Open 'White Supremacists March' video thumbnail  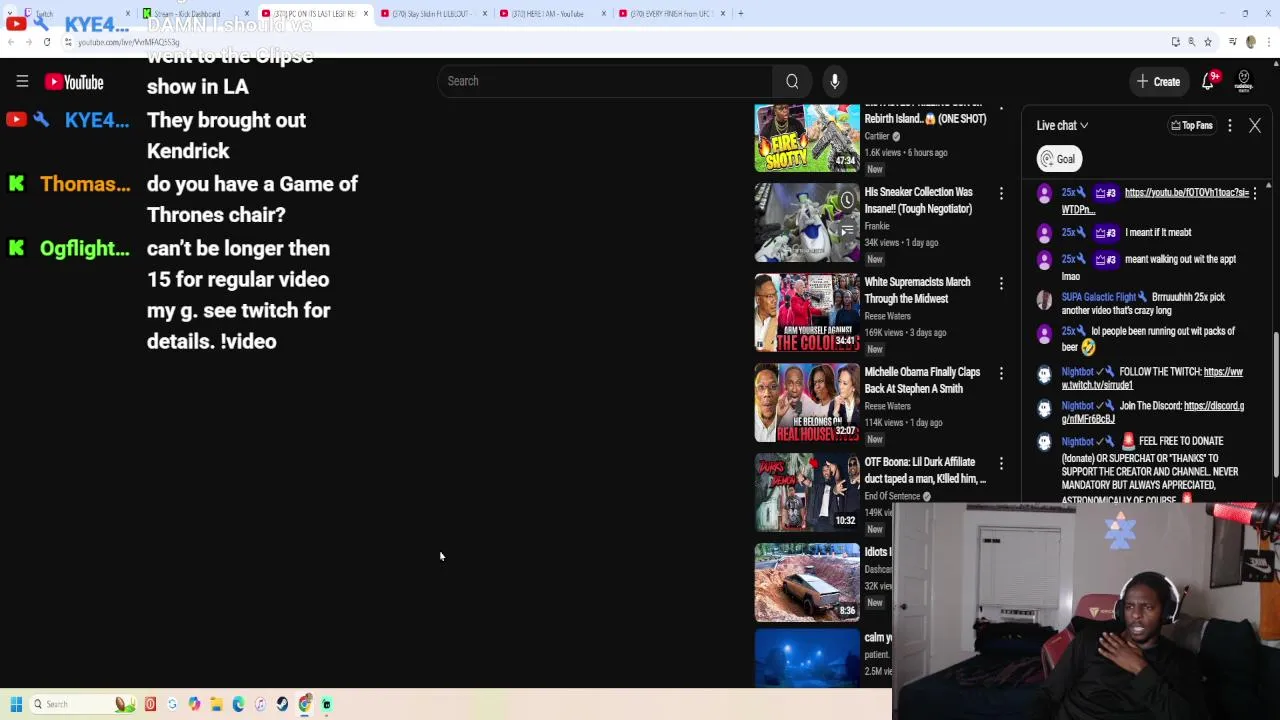pyautogui.click(x=807, y=312)
